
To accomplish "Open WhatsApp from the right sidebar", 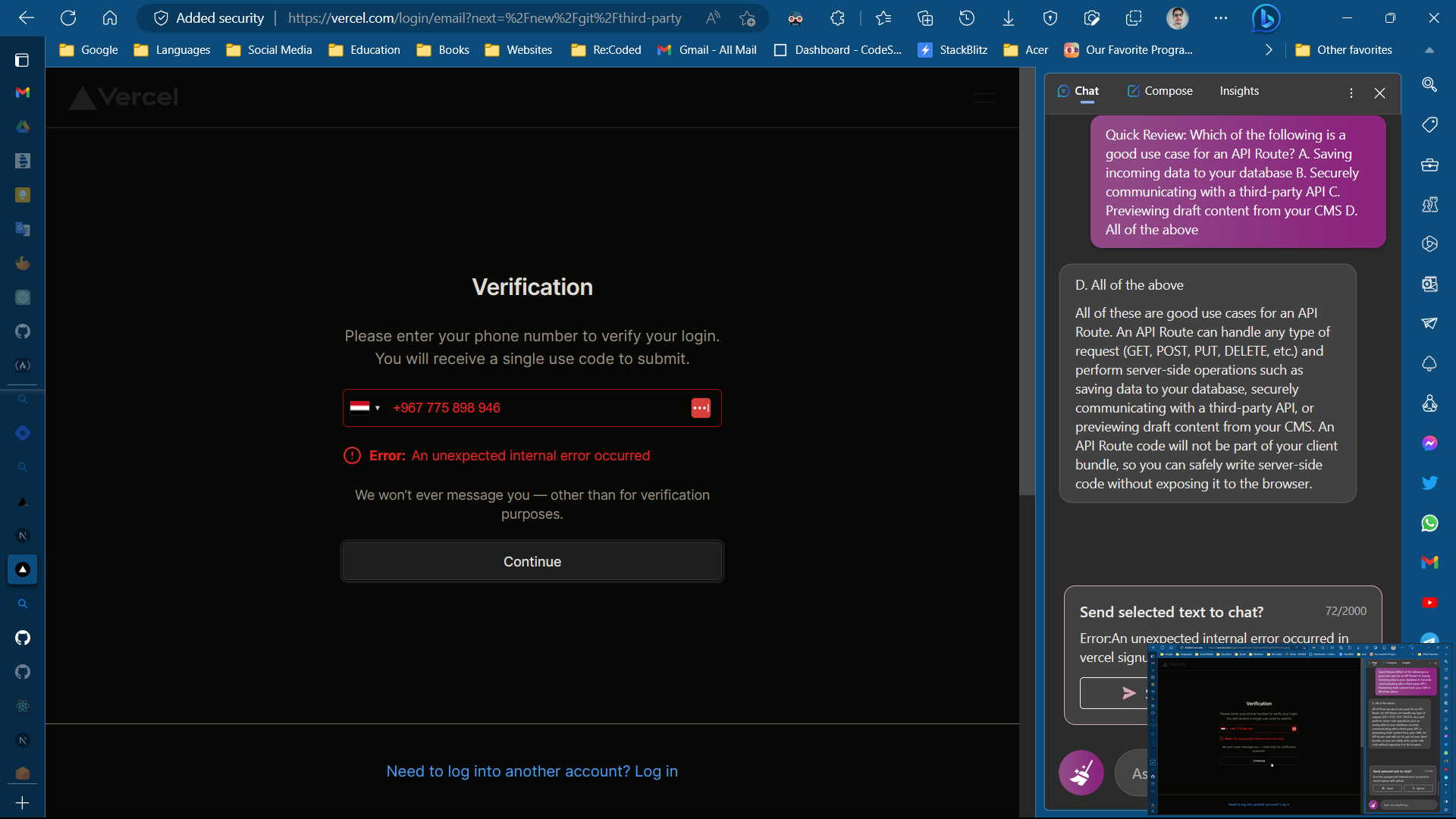I will [1430, 523].
